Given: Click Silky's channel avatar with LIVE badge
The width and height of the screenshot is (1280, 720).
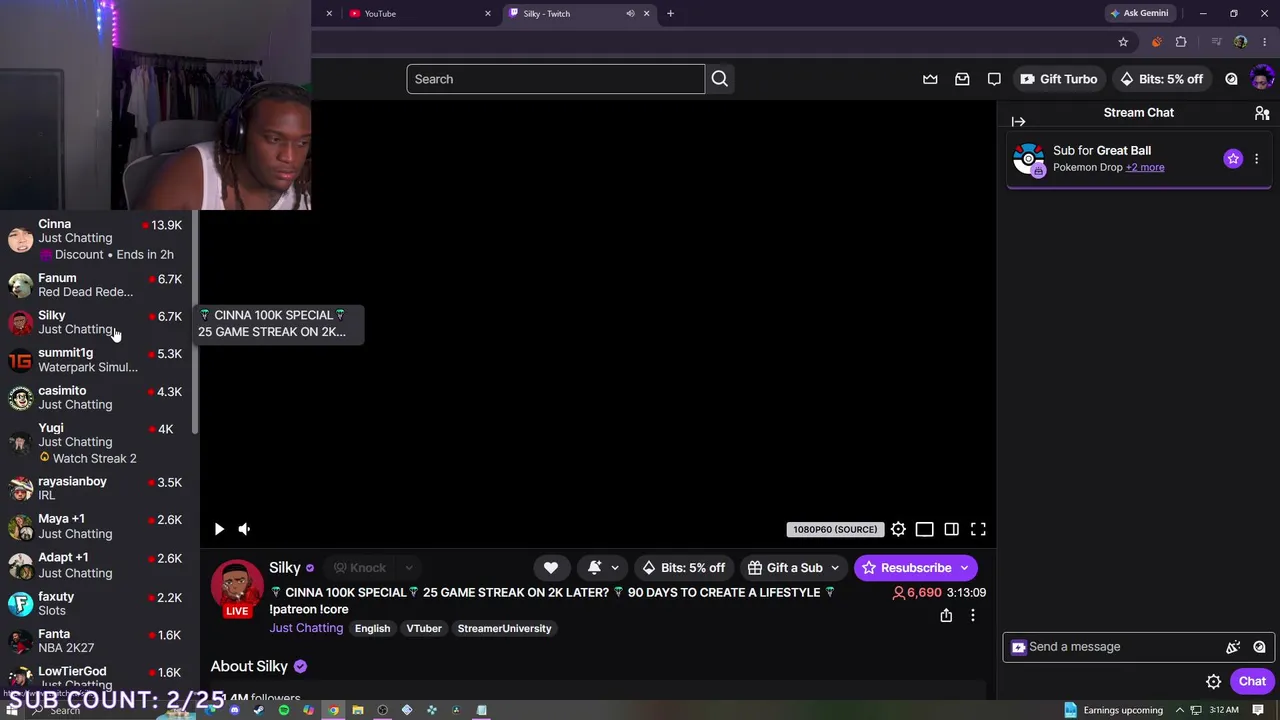Looking at the screenshot, I should pyautogui.click(x=237, y=588).
